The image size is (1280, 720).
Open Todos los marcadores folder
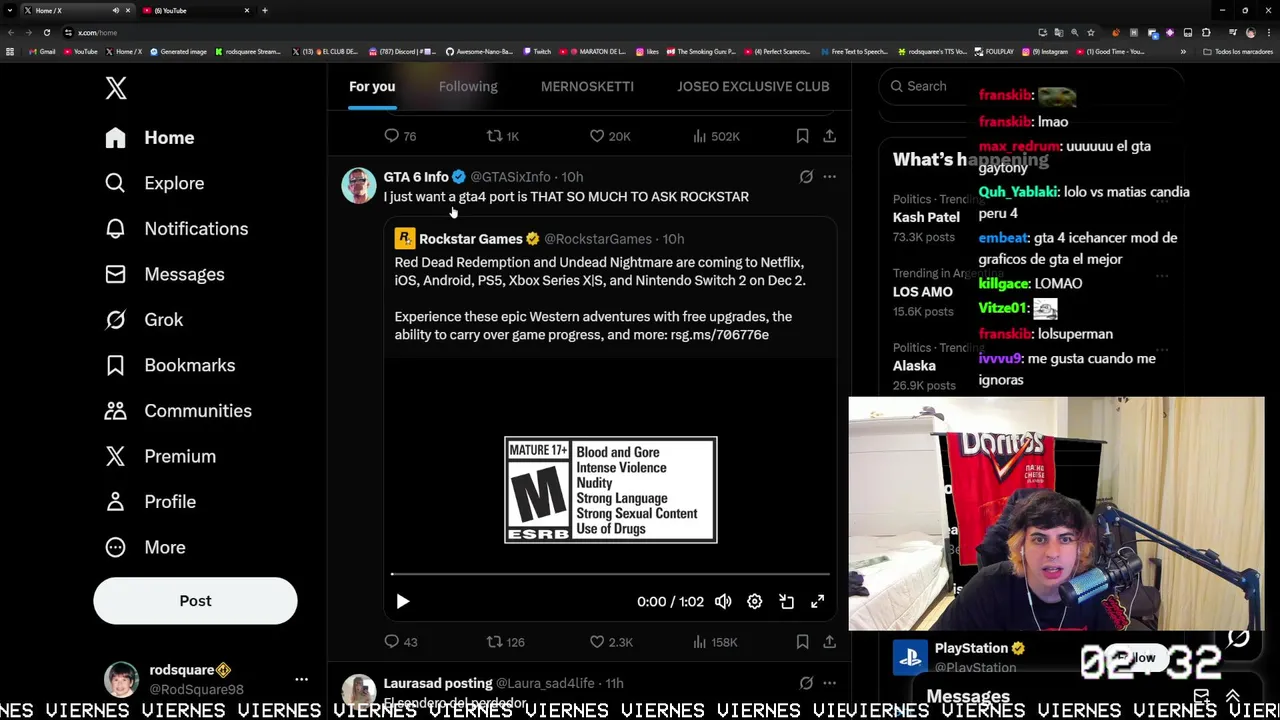pyautogui.click(x=1240, y=51)
